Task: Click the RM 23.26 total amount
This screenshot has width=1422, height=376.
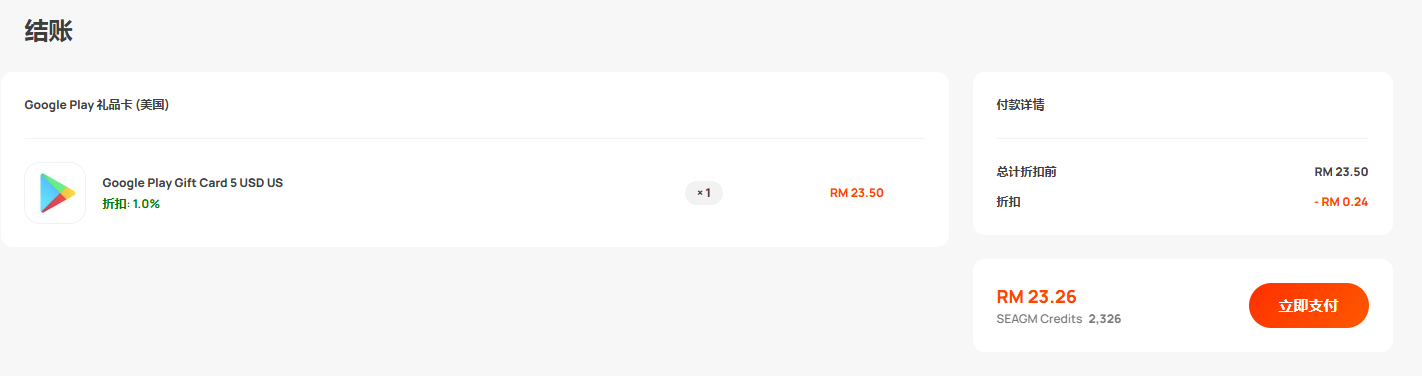Action: [1037, 297]
